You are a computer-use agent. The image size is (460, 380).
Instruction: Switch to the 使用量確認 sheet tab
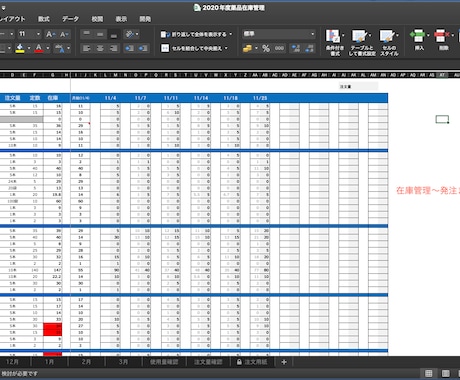click(164, 362)
